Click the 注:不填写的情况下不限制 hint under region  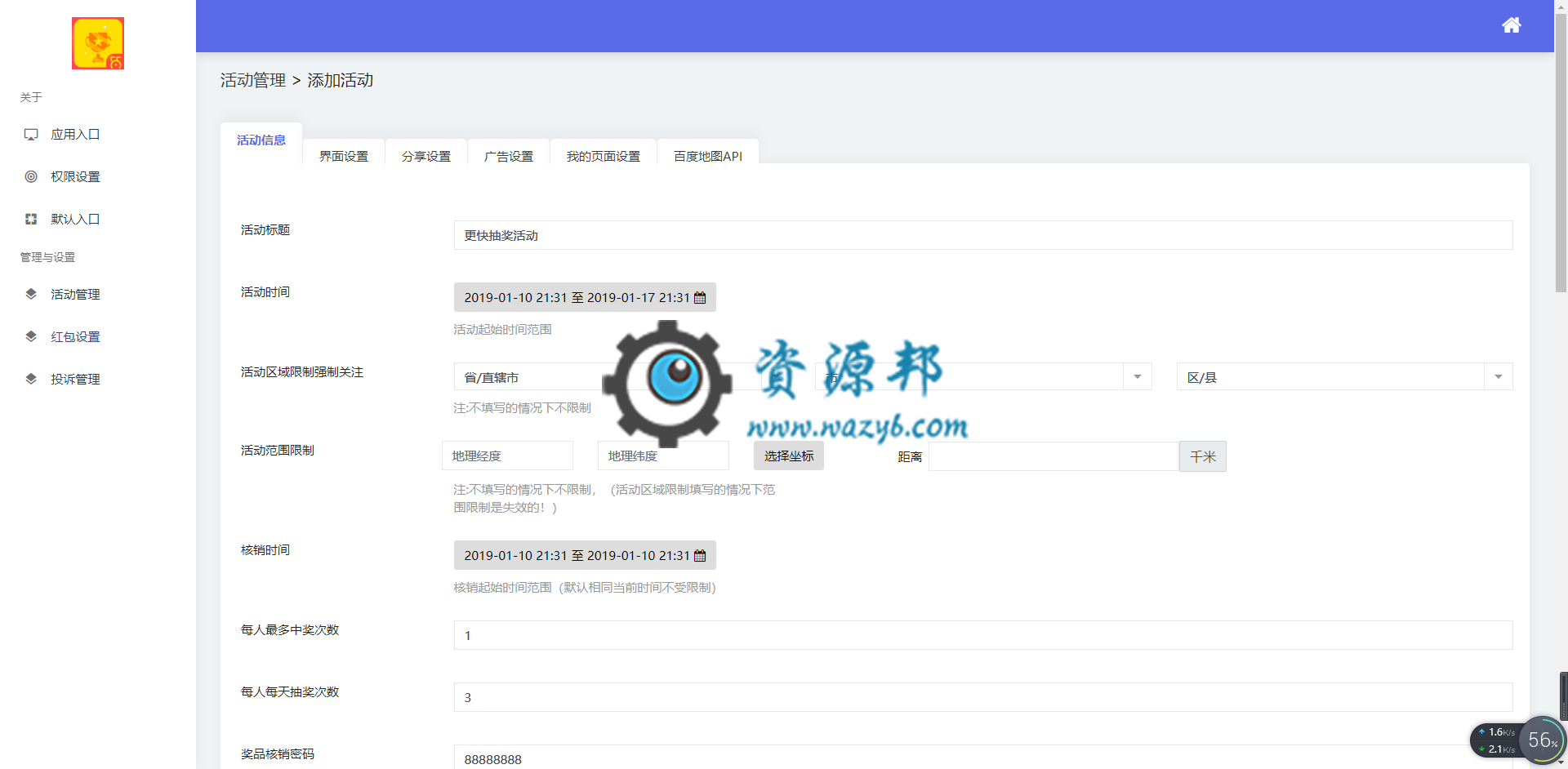523,408
